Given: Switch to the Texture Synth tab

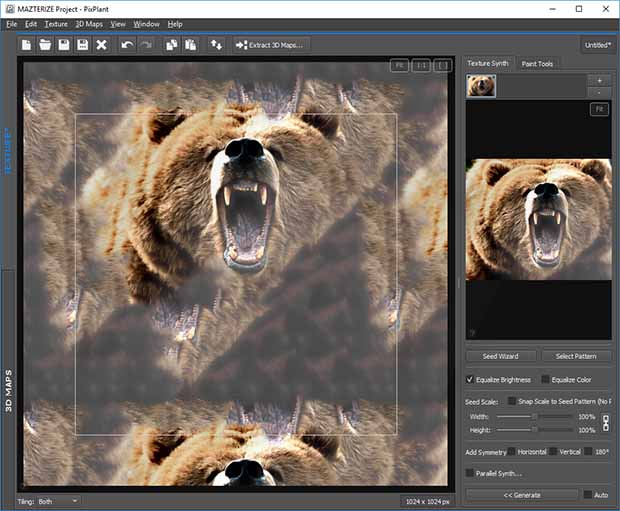Looking at the screenshot, I should [488, 63].
